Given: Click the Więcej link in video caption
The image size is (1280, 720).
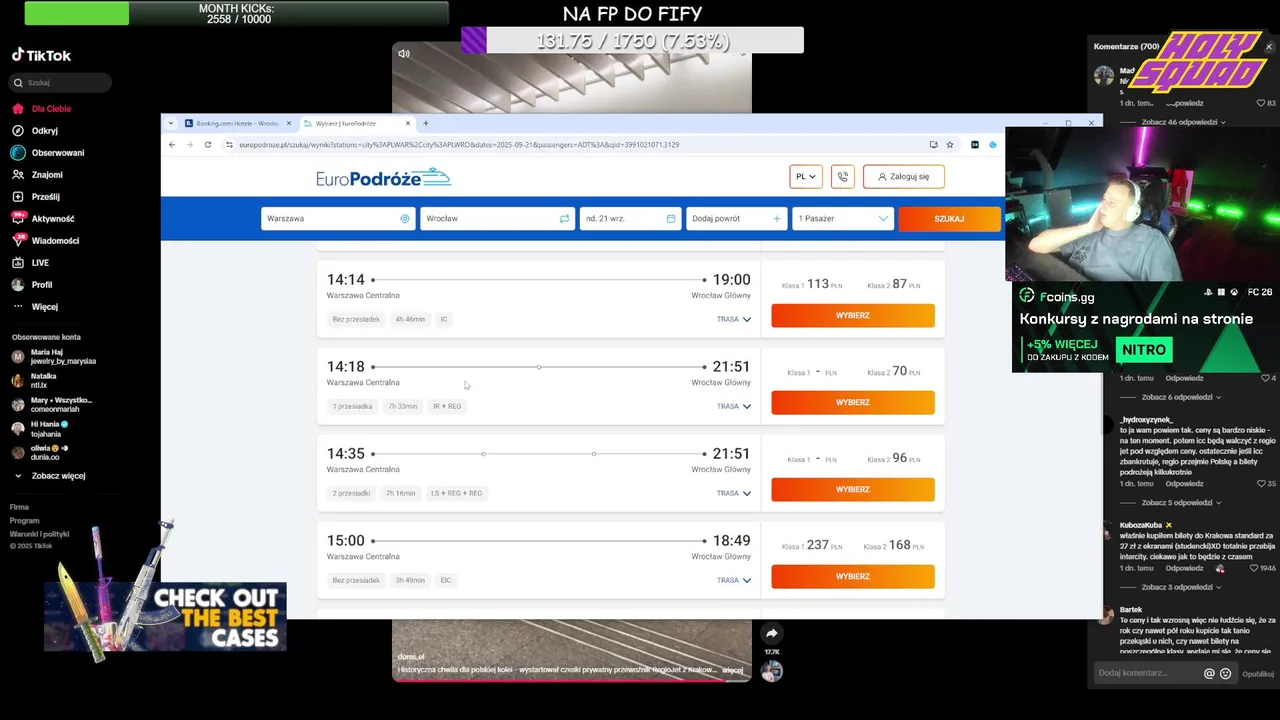Looking at the screenshot, I should [x=732, y=670].
